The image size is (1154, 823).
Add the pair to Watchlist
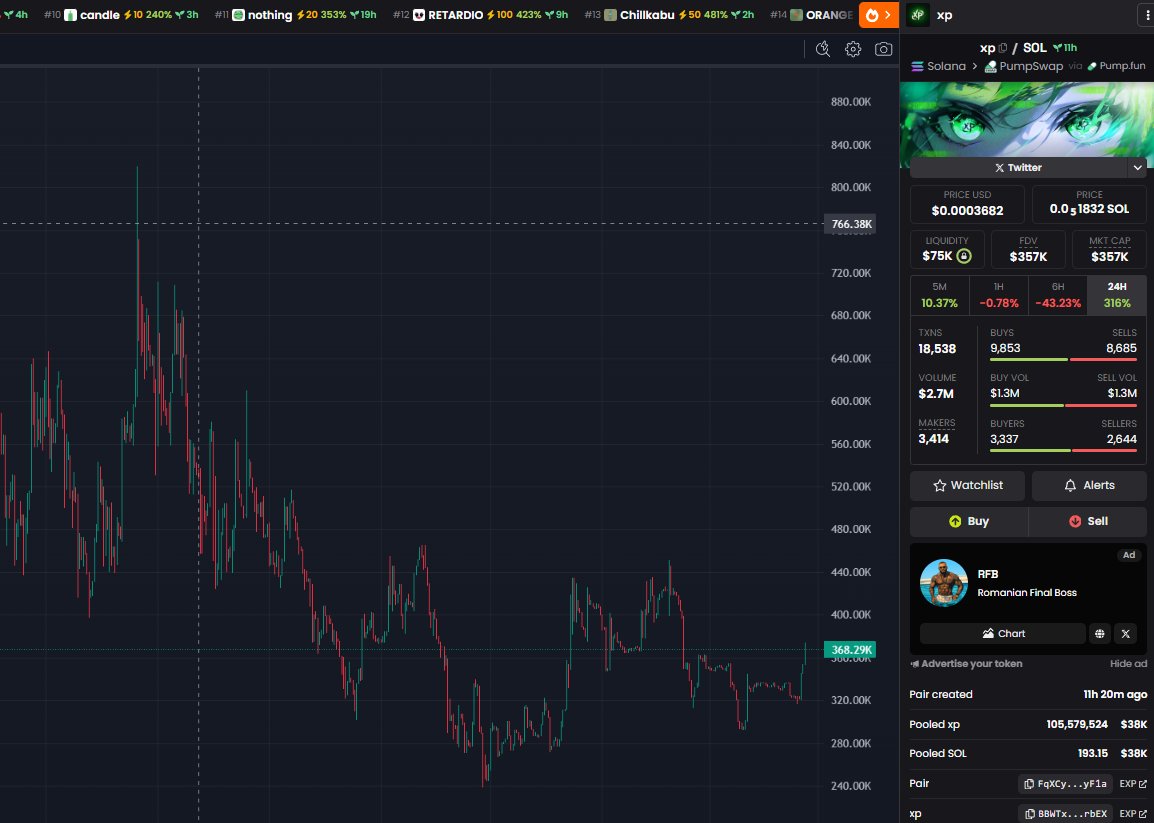pyautogui.click(x=967, y=486)
